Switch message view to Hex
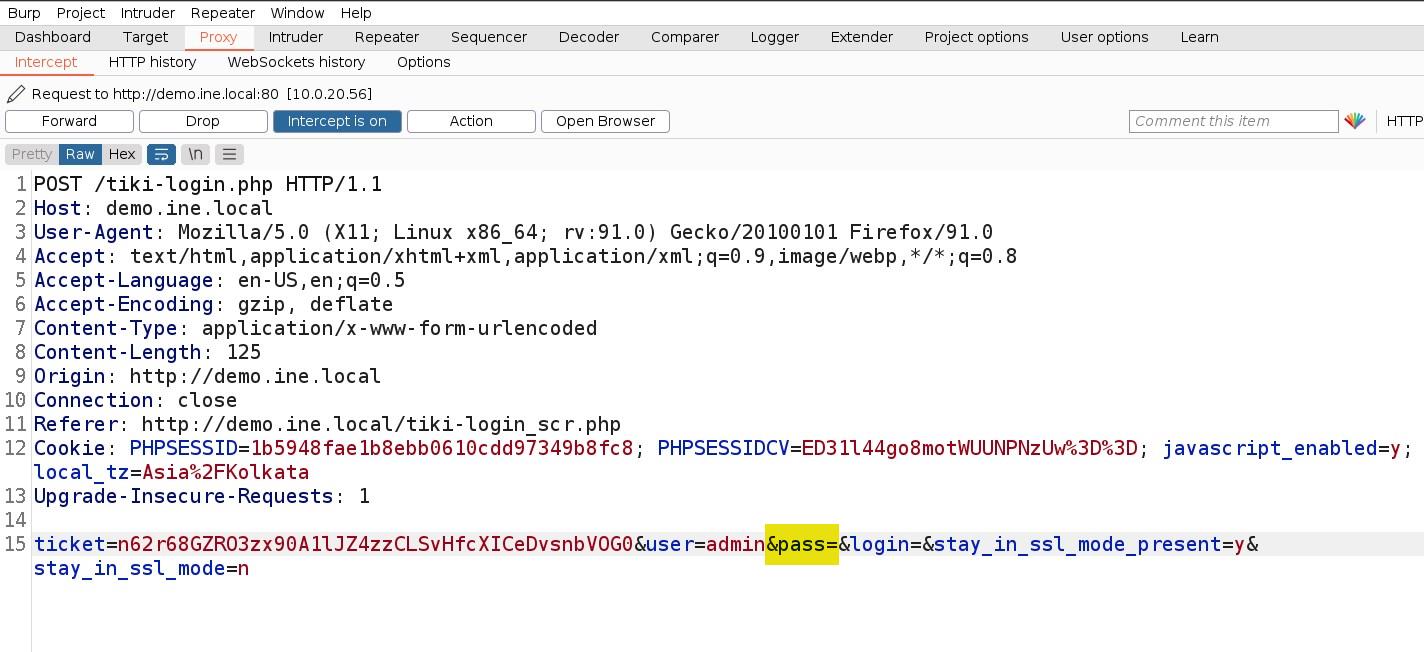Image resolution: width=1424 pixels, height=652 pixels. [x=122, y=154]
